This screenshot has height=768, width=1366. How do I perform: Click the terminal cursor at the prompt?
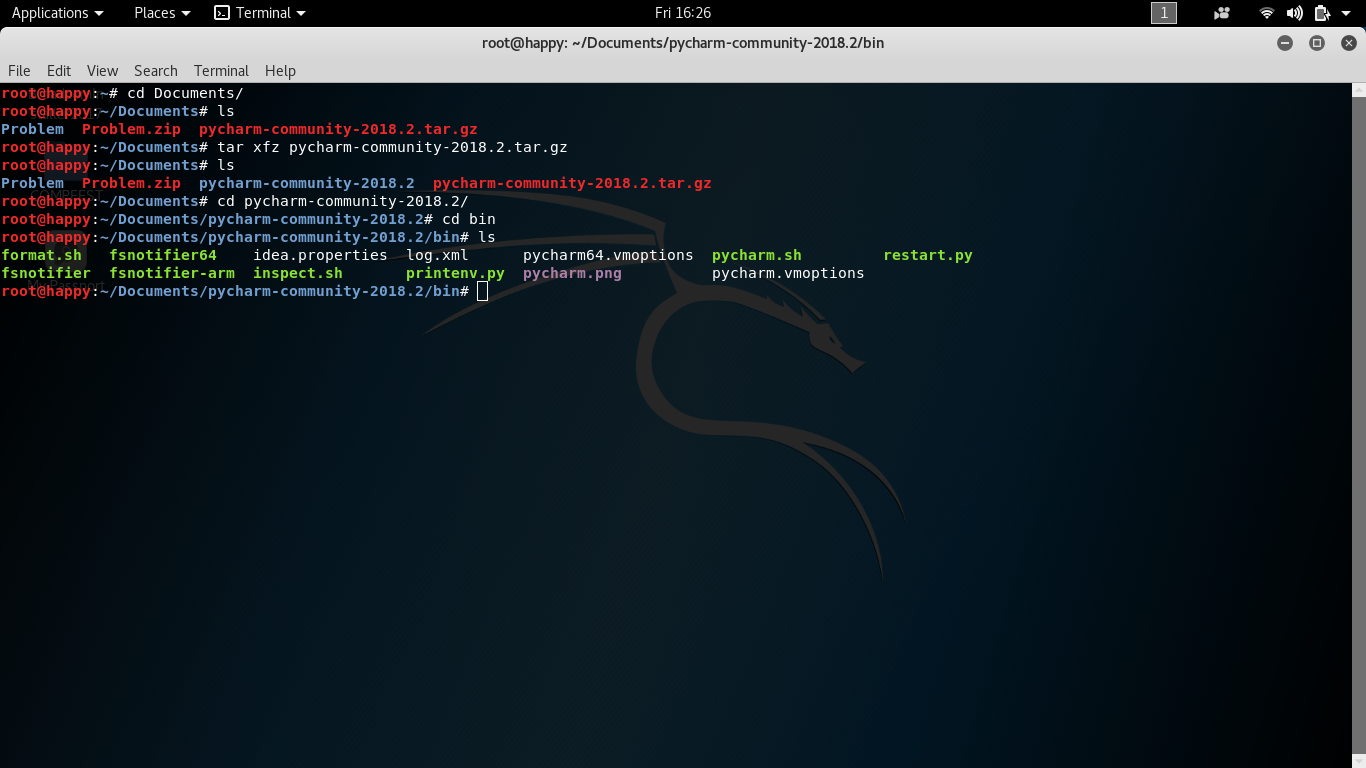tap(483, 291)
